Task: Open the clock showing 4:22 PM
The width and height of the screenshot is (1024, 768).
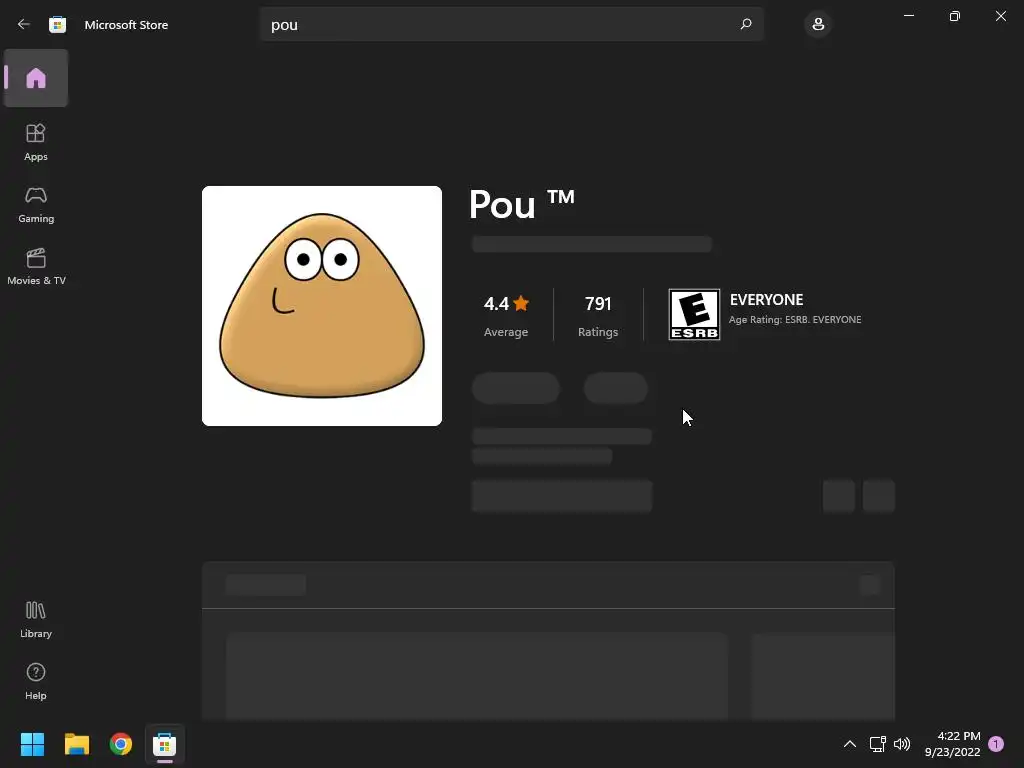Action: (952, 744)
